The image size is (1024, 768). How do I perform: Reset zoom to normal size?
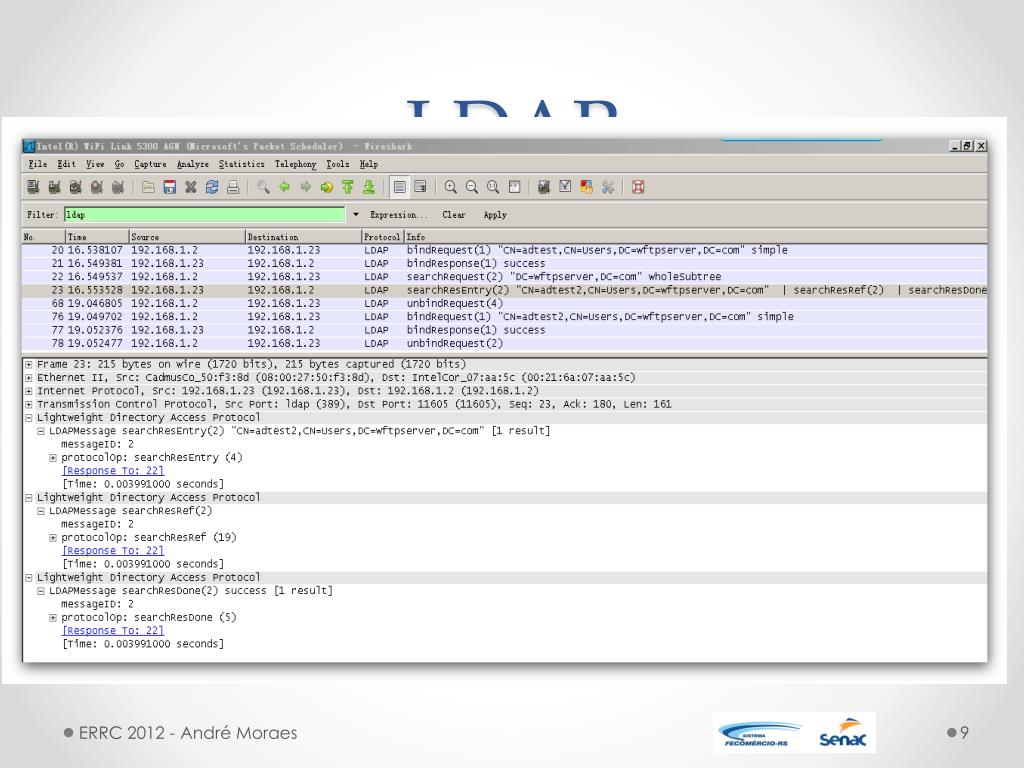tap(493, 187)
